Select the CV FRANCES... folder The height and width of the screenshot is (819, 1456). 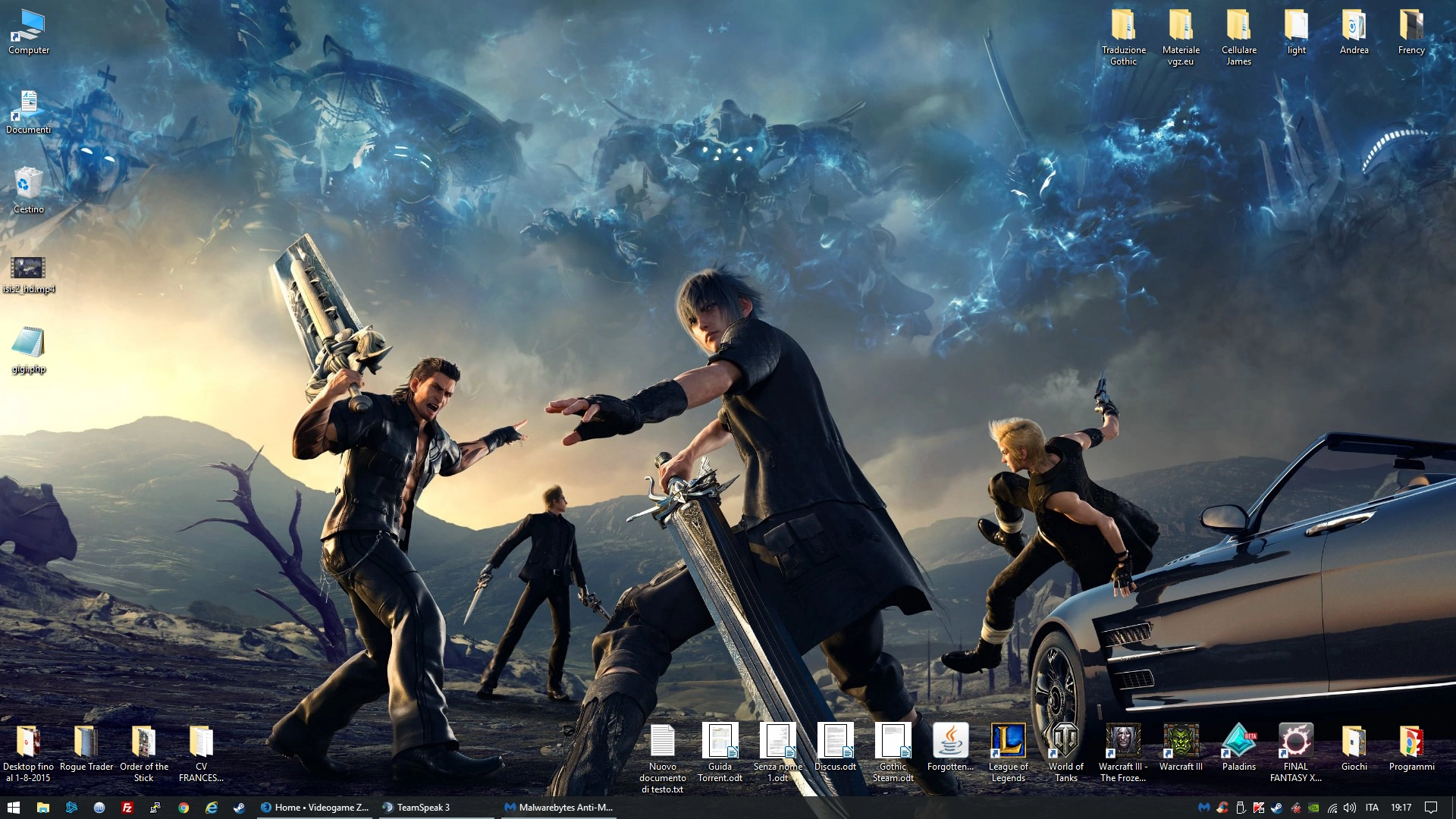[x=201, y=753]
